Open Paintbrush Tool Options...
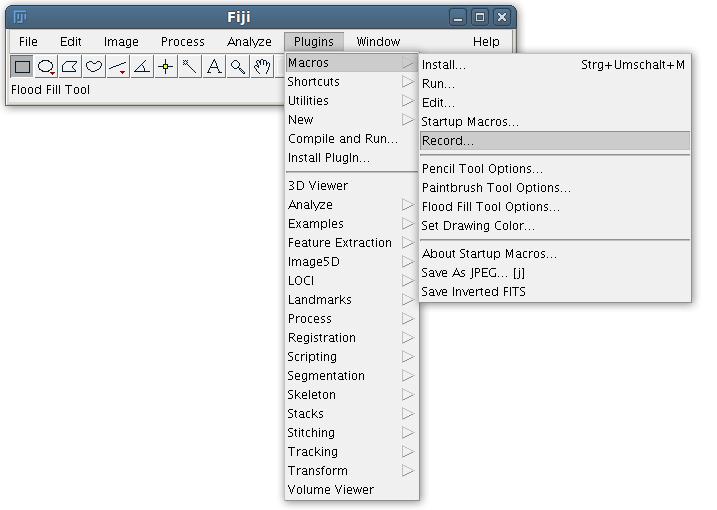717x510 pixels. click(555, 188)
